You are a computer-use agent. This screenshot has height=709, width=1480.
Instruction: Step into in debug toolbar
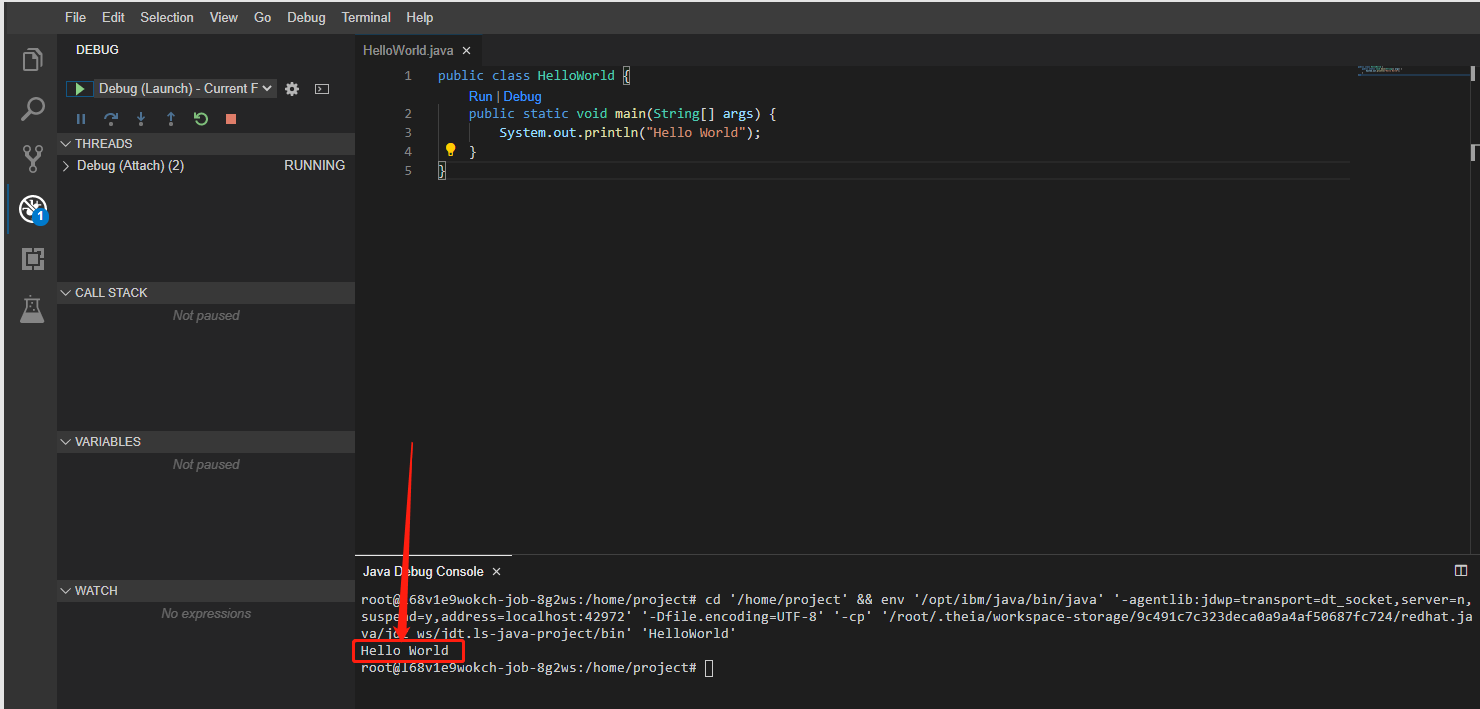click(x=141, y=119)
